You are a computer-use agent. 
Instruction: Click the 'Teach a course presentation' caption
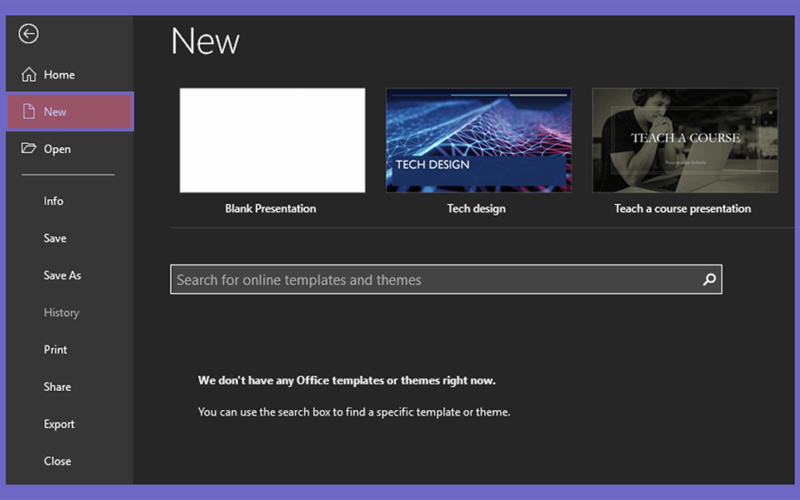(683, 209)
